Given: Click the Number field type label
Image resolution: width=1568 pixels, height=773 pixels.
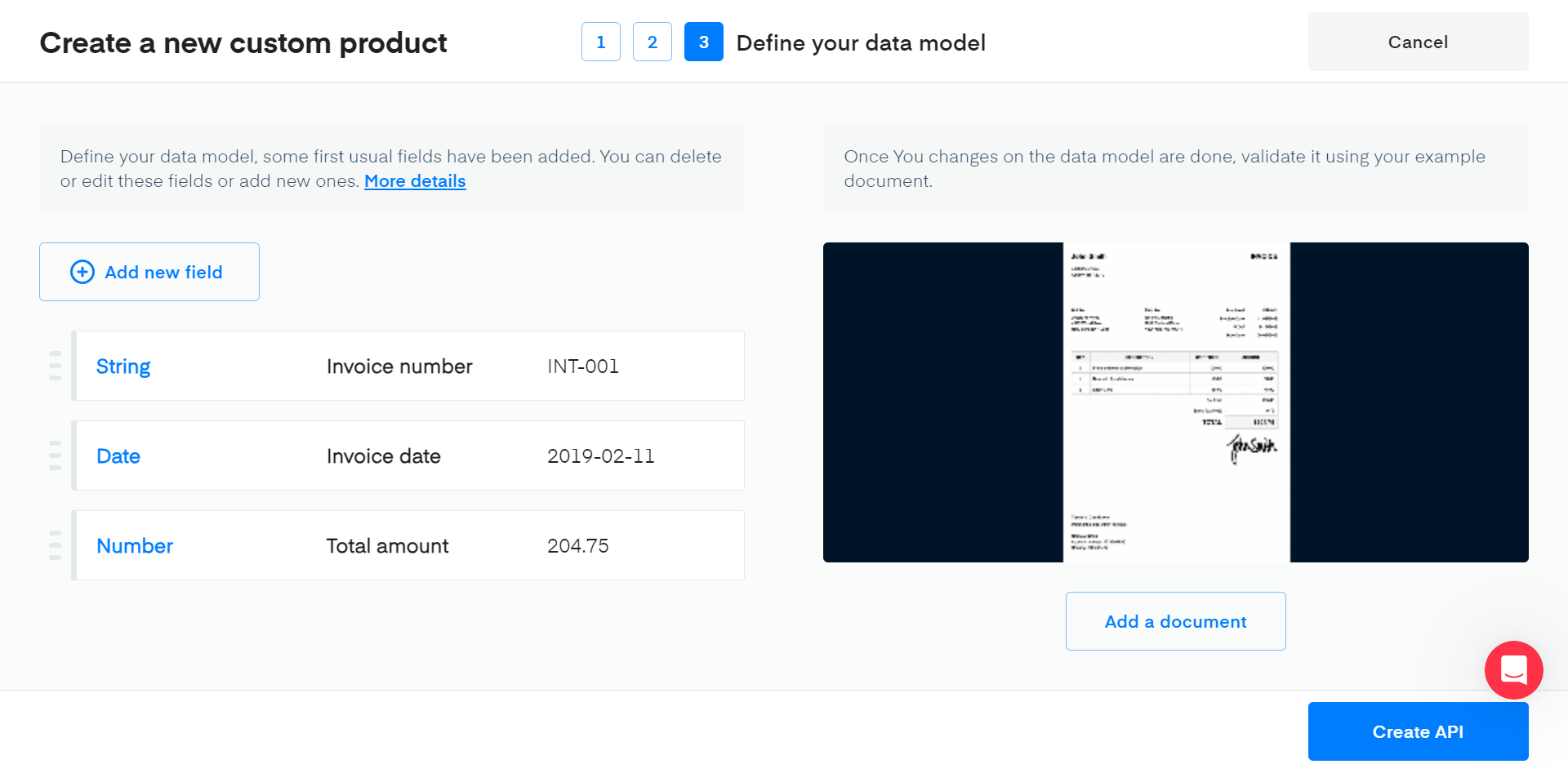Looking at the screenshot, I should tap(135, 546).
